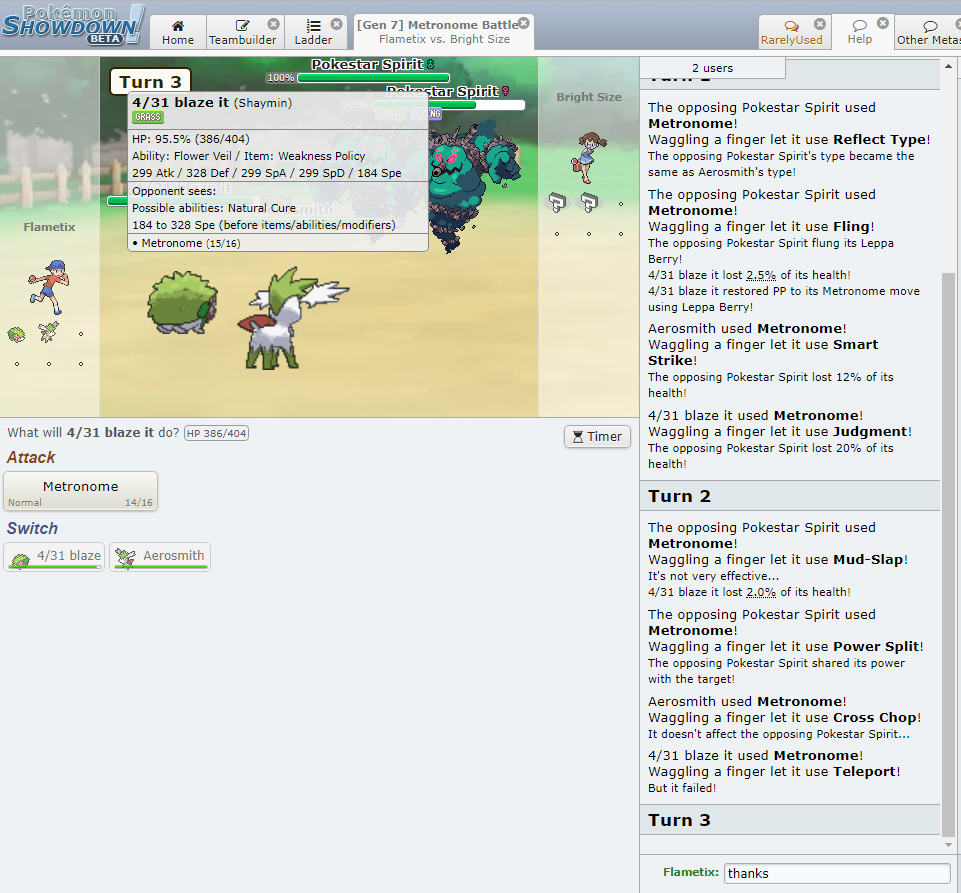
Task: Click the Turn 3 indicator badge
Action: point(150,82)
